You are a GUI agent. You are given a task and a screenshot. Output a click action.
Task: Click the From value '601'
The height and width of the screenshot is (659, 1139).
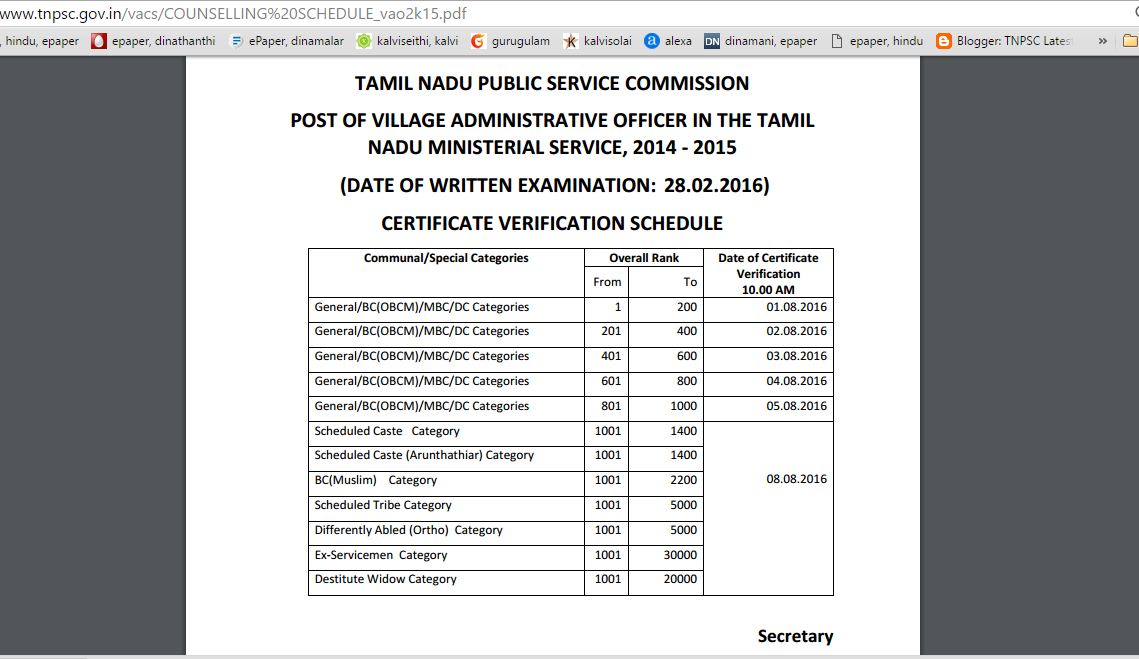tap(611, 381)
